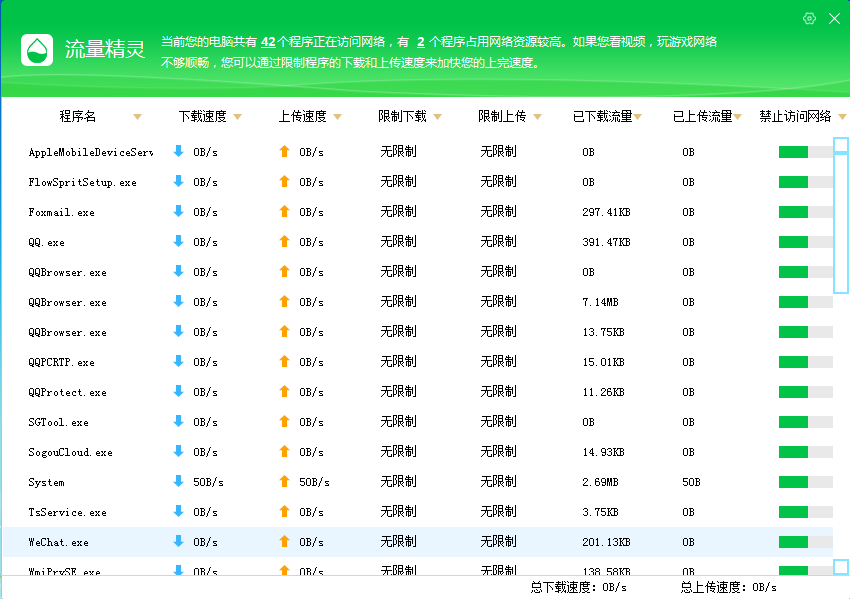Close the 流量精灵 window

pos(834,18)
